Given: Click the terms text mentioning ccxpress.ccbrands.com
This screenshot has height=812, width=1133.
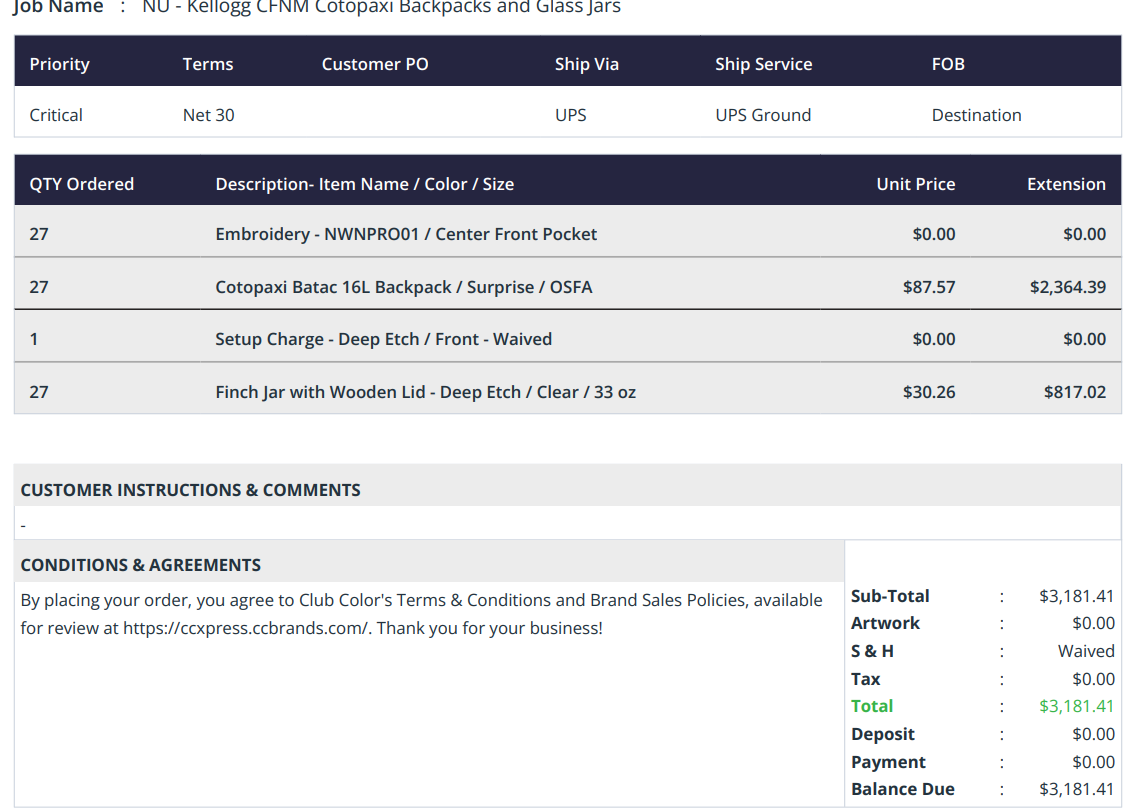Looking at the screenshot, I should point(421,614).
